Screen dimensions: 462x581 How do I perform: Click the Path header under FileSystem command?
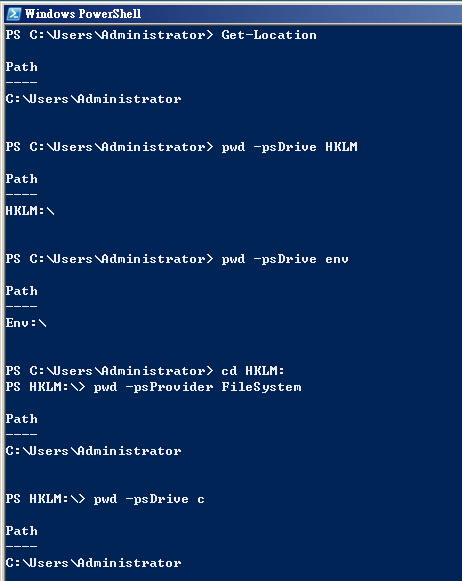point(21,419)
